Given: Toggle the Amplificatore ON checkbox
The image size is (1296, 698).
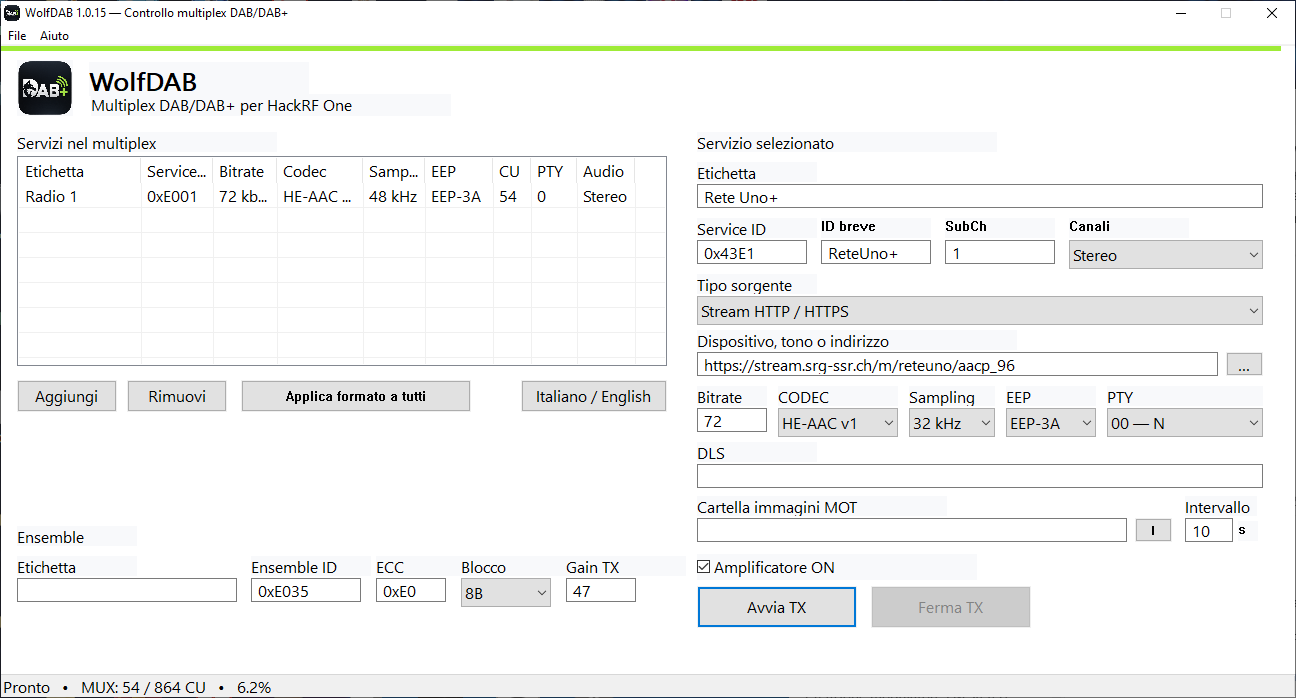Looking at the screenshot, I should tap(704, 567).
